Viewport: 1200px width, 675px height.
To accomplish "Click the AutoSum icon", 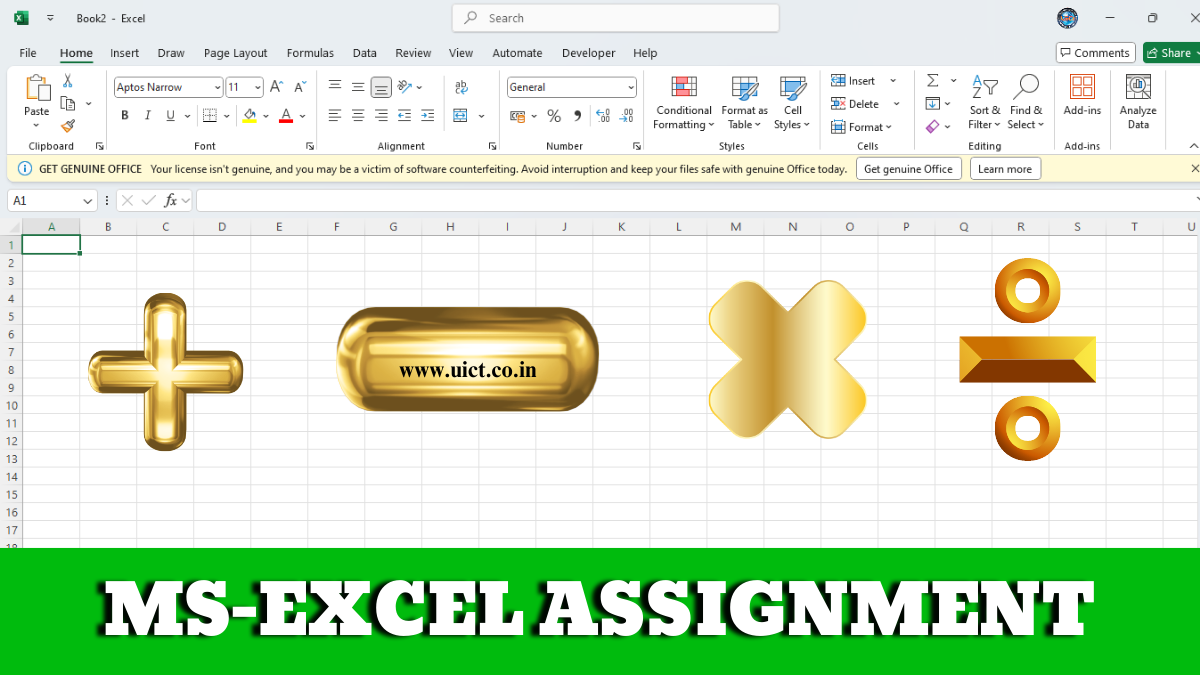I will [934, 80].
